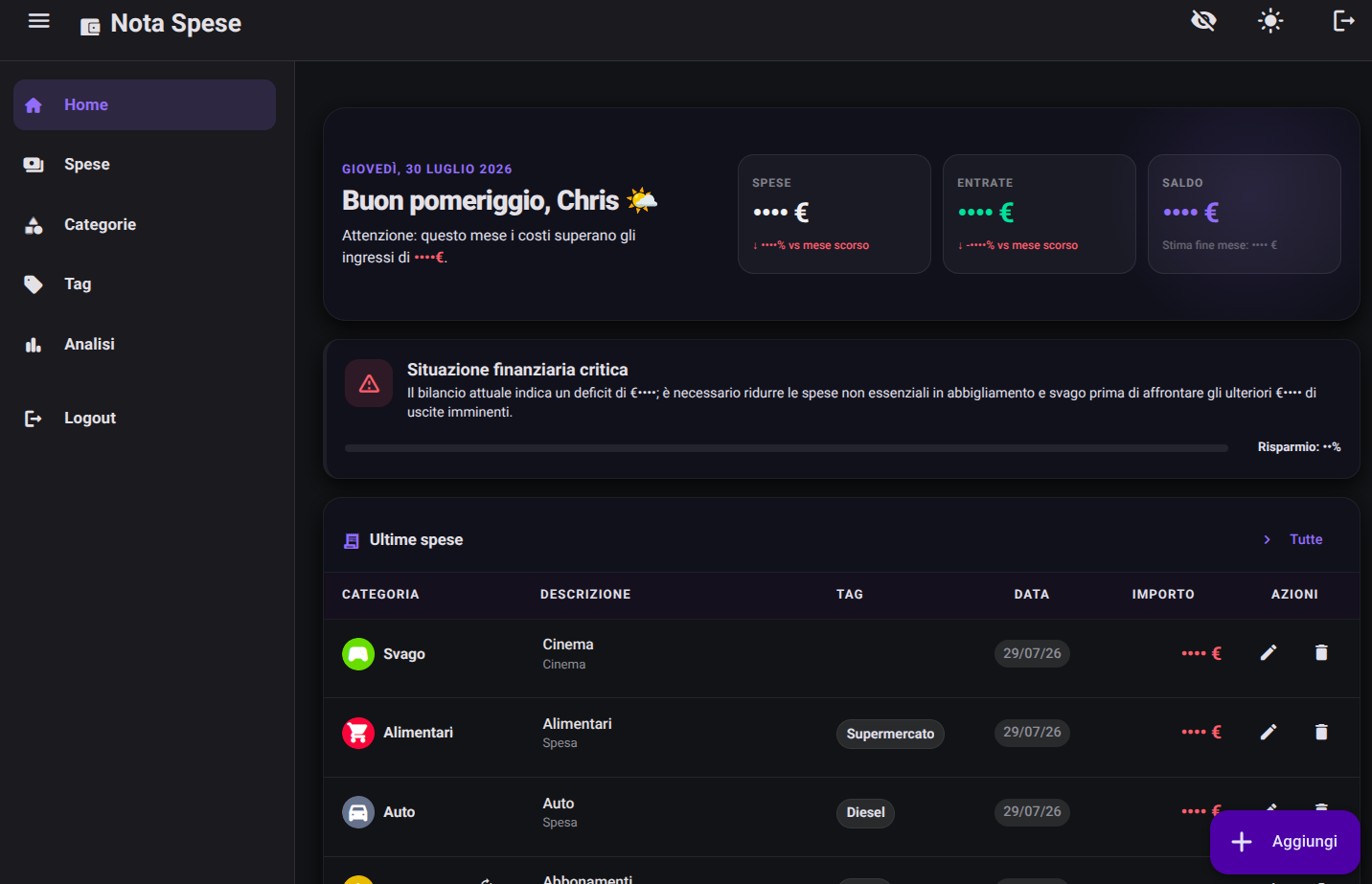Click the Importo column header
The height and width of the screenshot is (884, 1372).
click(1163, 595)
